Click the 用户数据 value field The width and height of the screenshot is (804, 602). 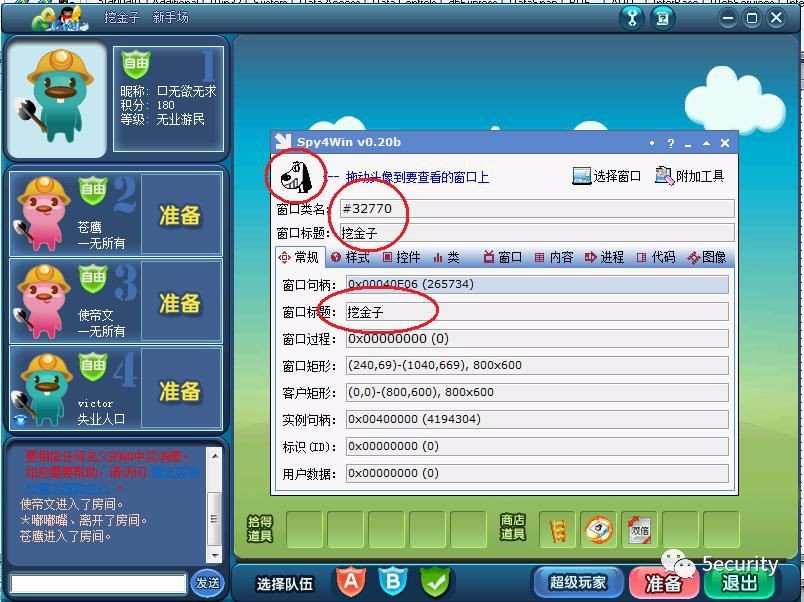pos(537,473)
